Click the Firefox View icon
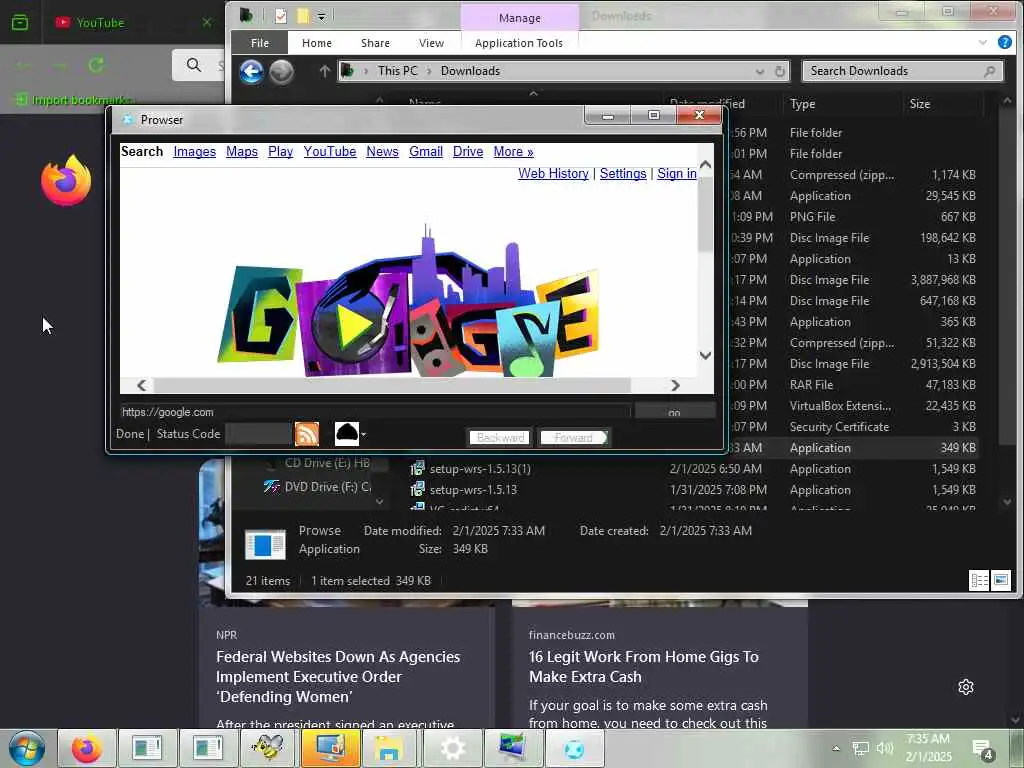The height and width of the screenshot is (768, 1024). tap(20, 22)
